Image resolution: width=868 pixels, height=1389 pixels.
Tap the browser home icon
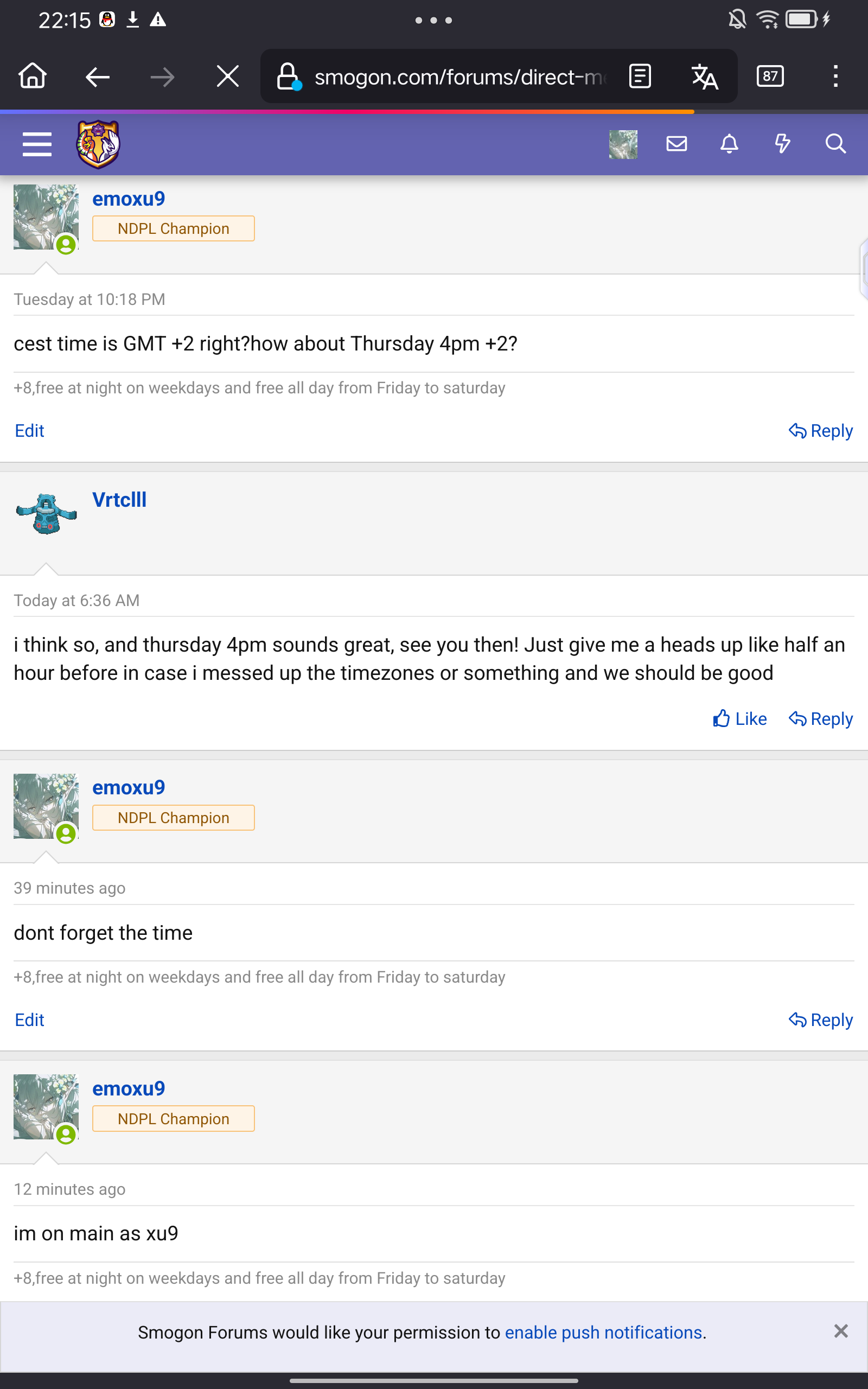pyautogui.click(x=33, y=76)
